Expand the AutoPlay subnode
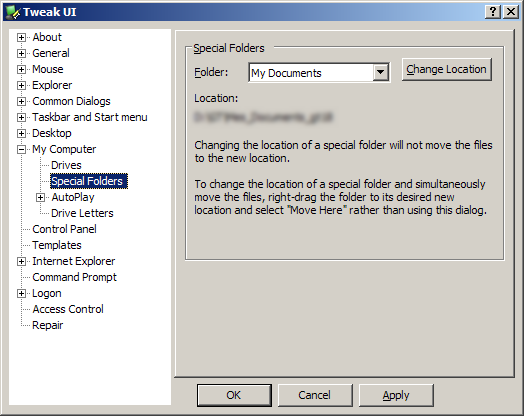Viewport: 524px width, 416px height. click(x=40, y=197)
